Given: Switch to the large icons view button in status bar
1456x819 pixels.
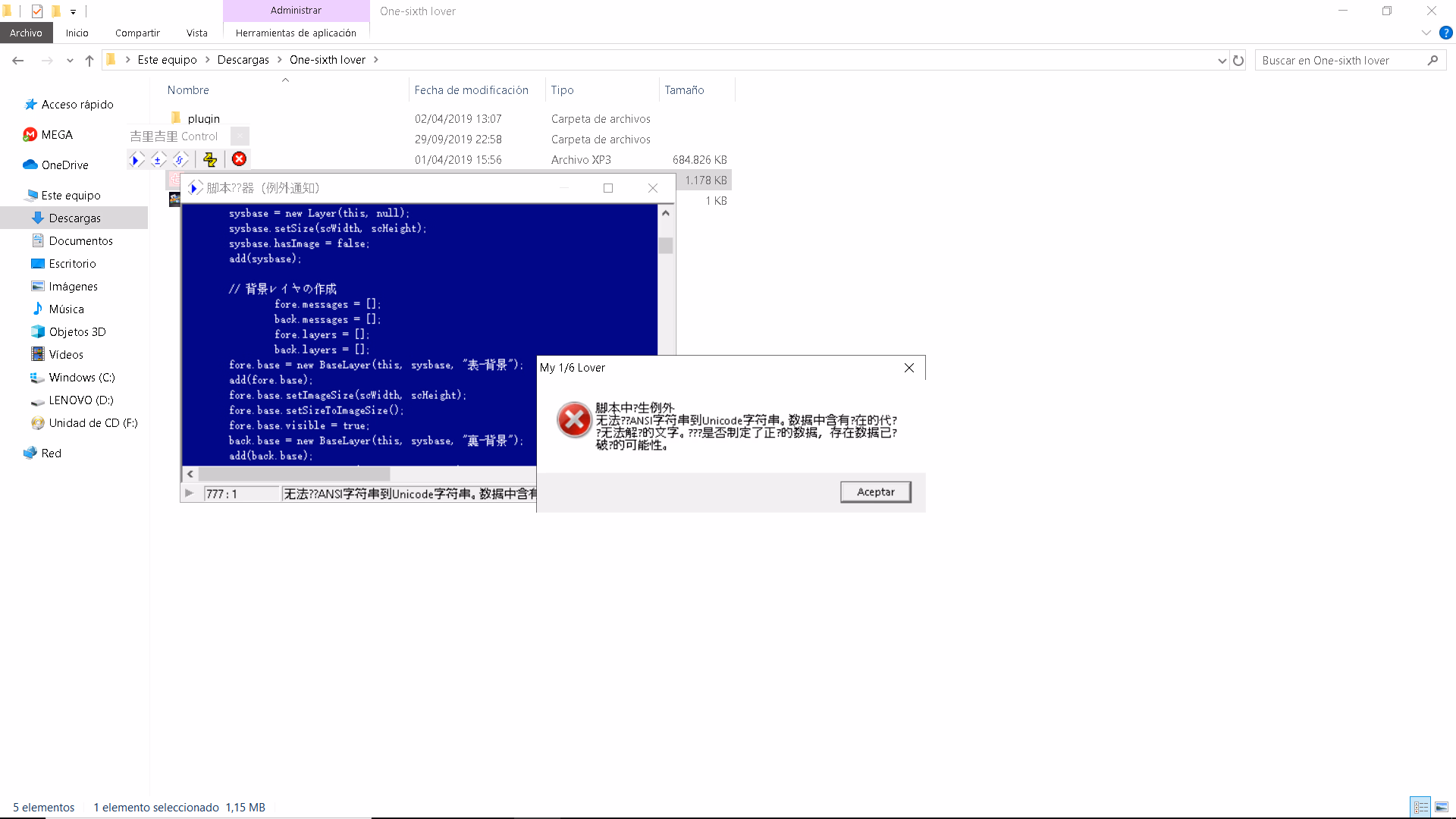Looking at the screenshot, I should [1442, 807].
